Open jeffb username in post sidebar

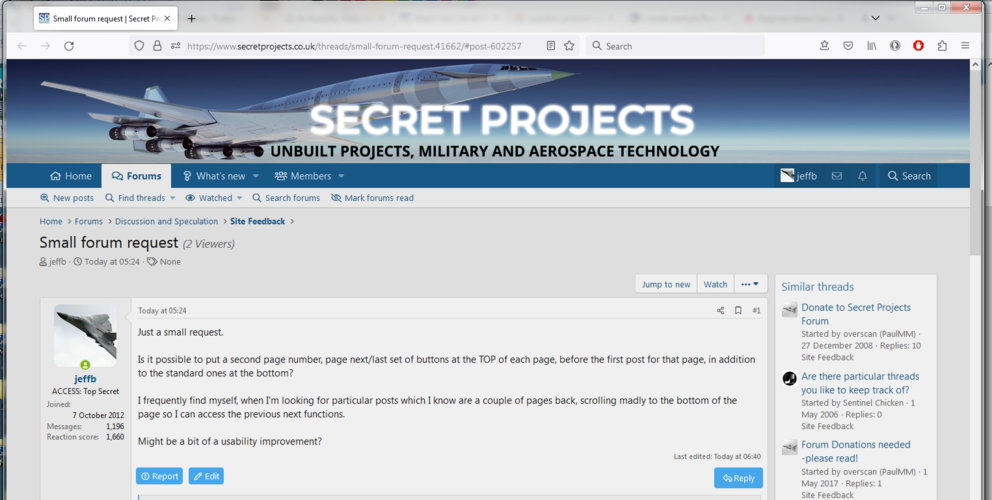click(85, 378)
